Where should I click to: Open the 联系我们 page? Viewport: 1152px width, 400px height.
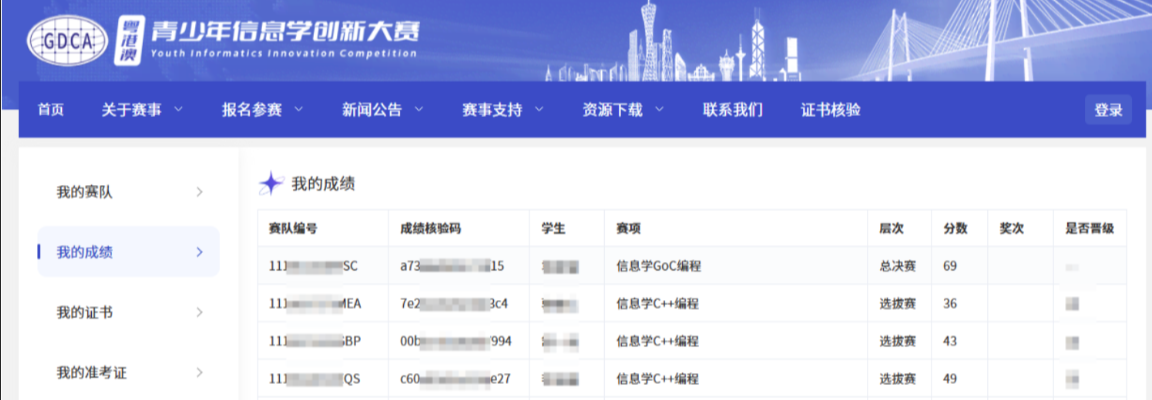[732, 110]
